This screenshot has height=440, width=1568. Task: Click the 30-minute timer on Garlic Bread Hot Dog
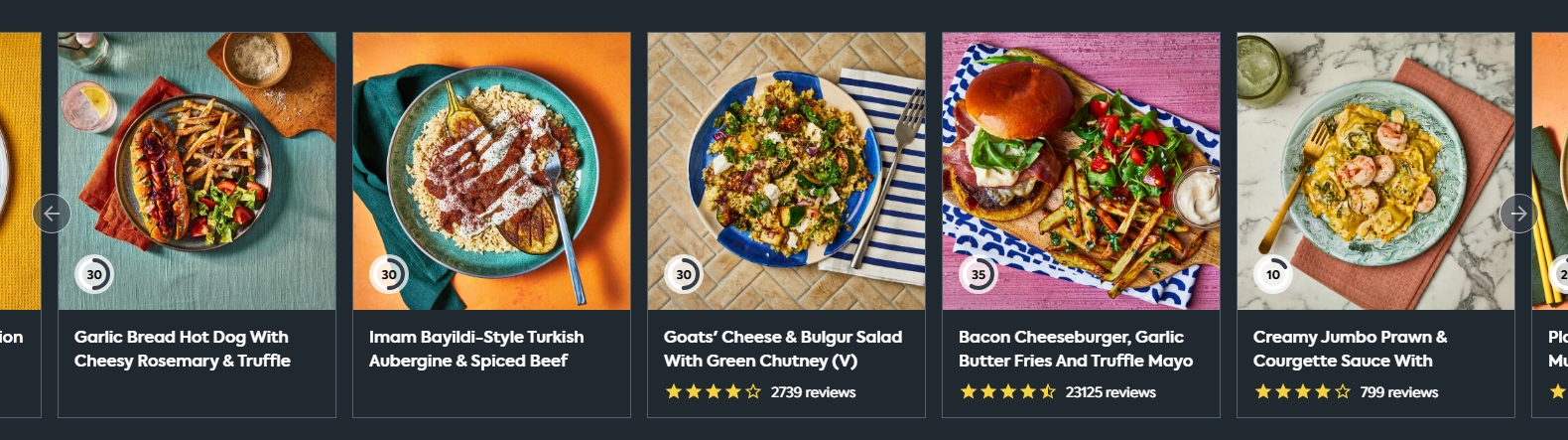(94, 274)
